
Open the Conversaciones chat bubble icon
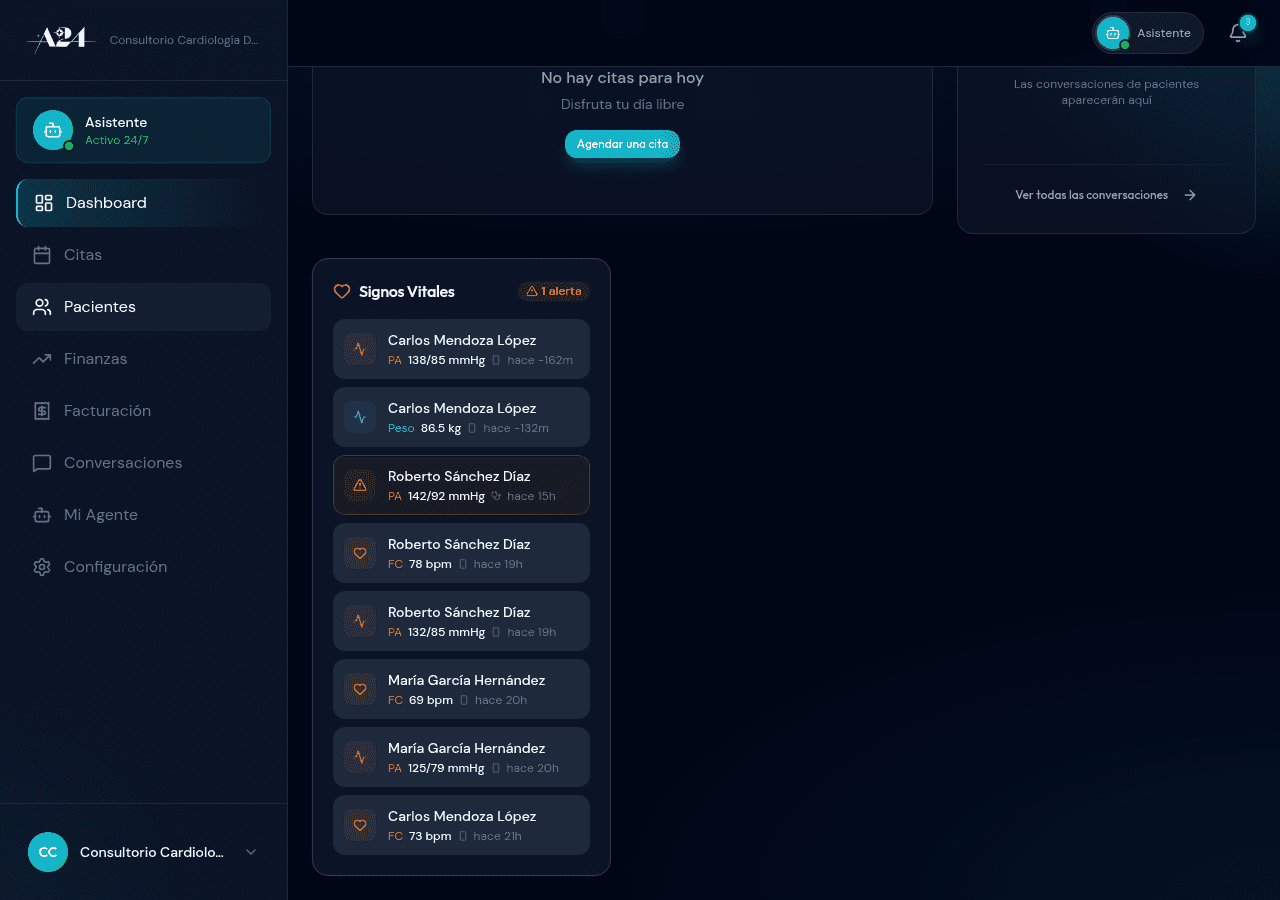pos(41,462)
